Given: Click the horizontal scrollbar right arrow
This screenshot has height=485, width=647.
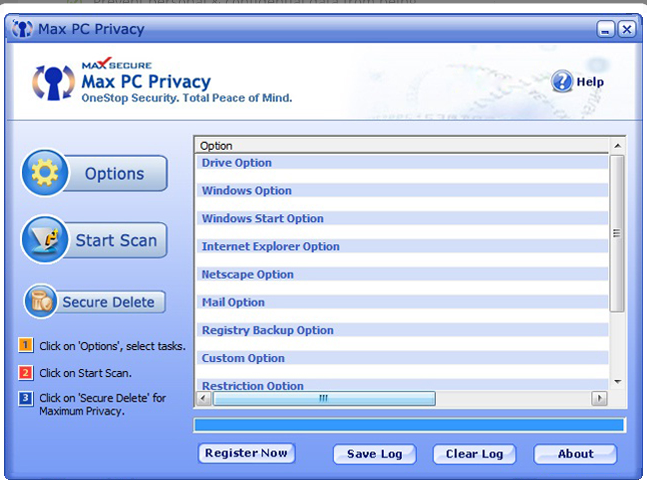Looking at the screenshot, I should pos(599,398).
